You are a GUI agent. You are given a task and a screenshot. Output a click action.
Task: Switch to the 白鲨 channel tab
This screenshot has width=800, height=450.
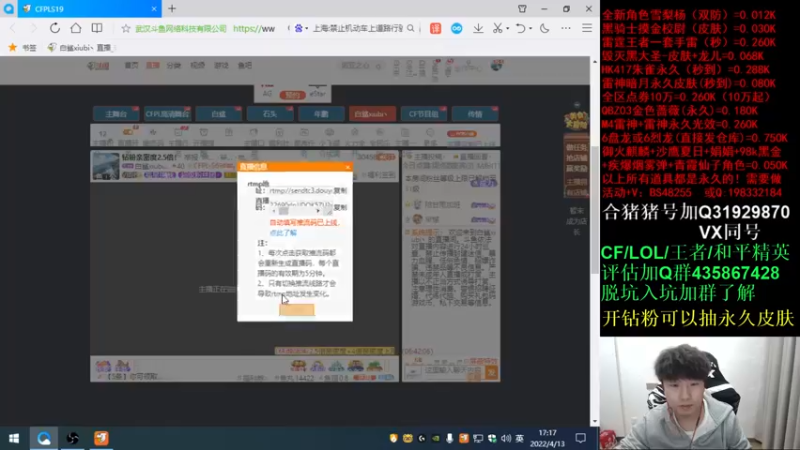pyautogui.click(x=218, y=114)
